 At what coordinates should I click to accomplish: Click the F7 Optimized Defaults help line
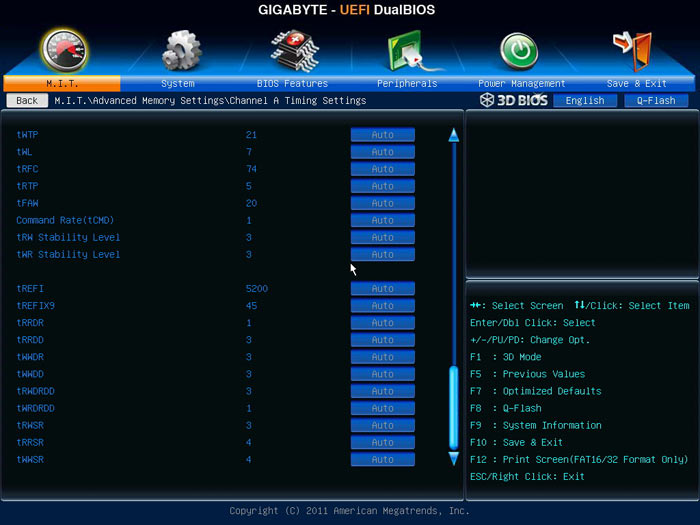point(536,391)
